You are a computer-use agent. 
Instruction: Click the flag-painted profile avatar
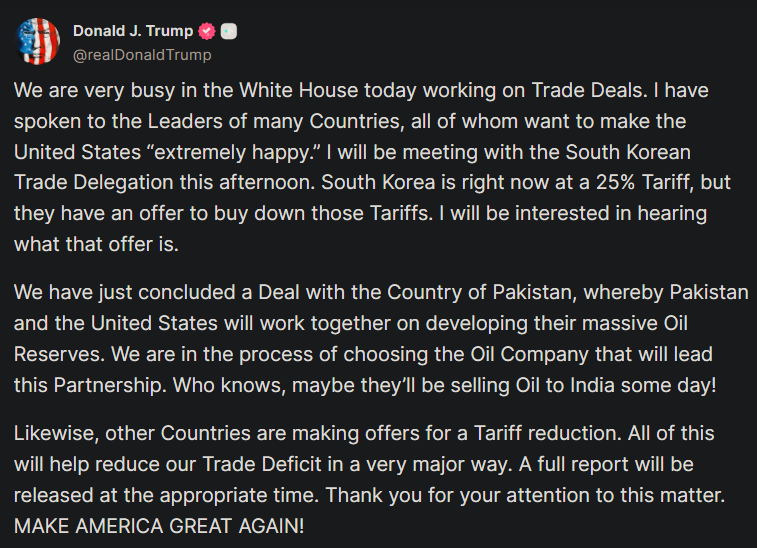pyautogui.click(x=38, y=42)
